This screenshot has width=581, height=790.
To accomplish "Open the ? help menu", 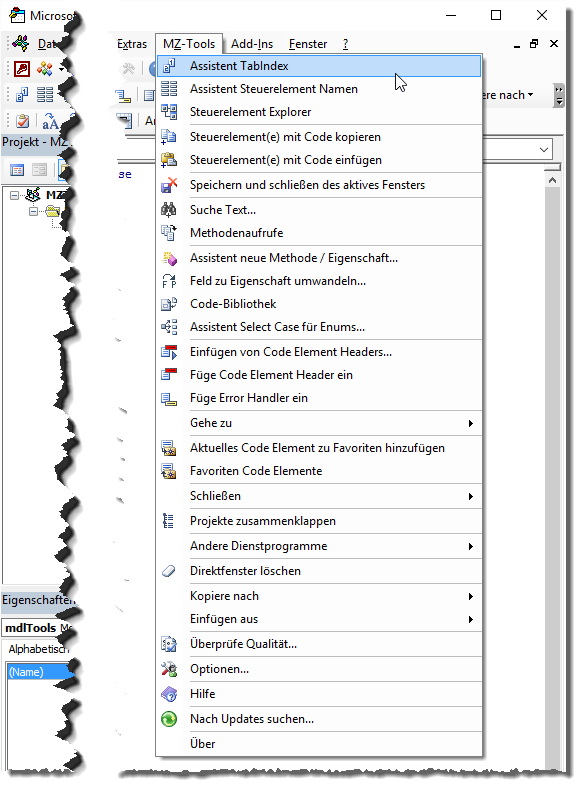I will tap(345, 44).
